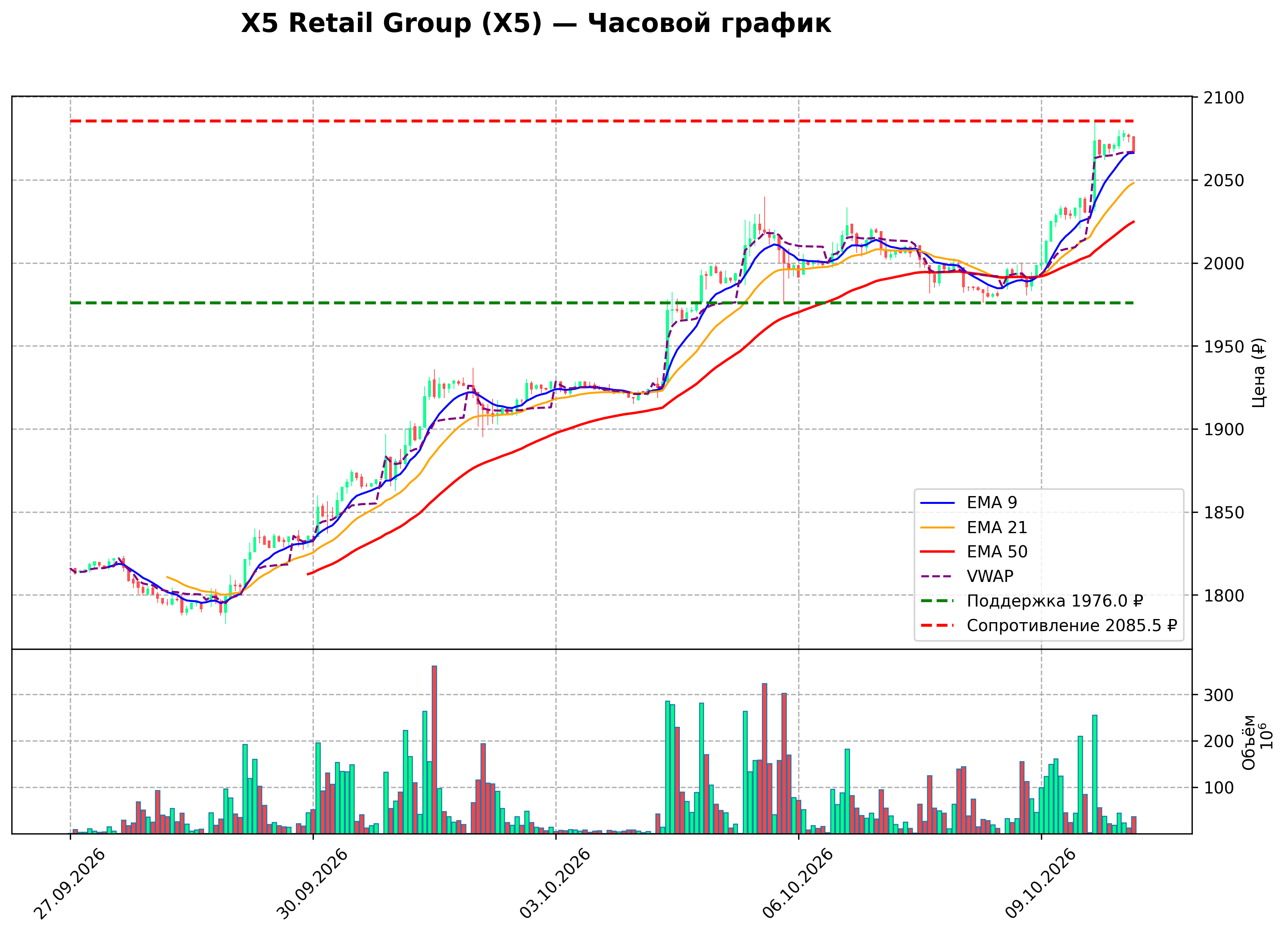Viewport: 1288px width, 934px height.
Task: Click the 1800 price axis label
Action: 1224,596
